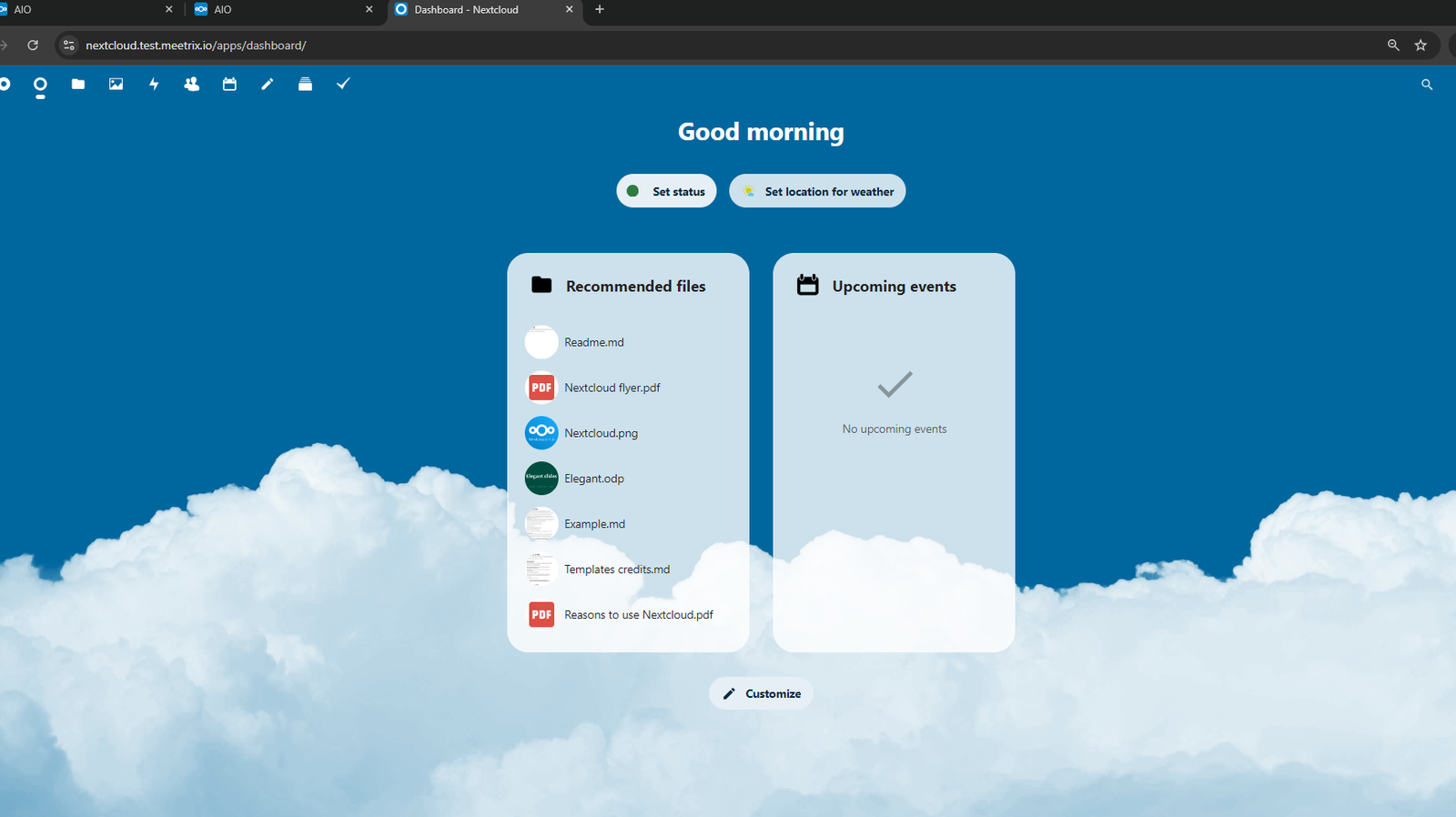Open Example.md file

pos(628,524)
